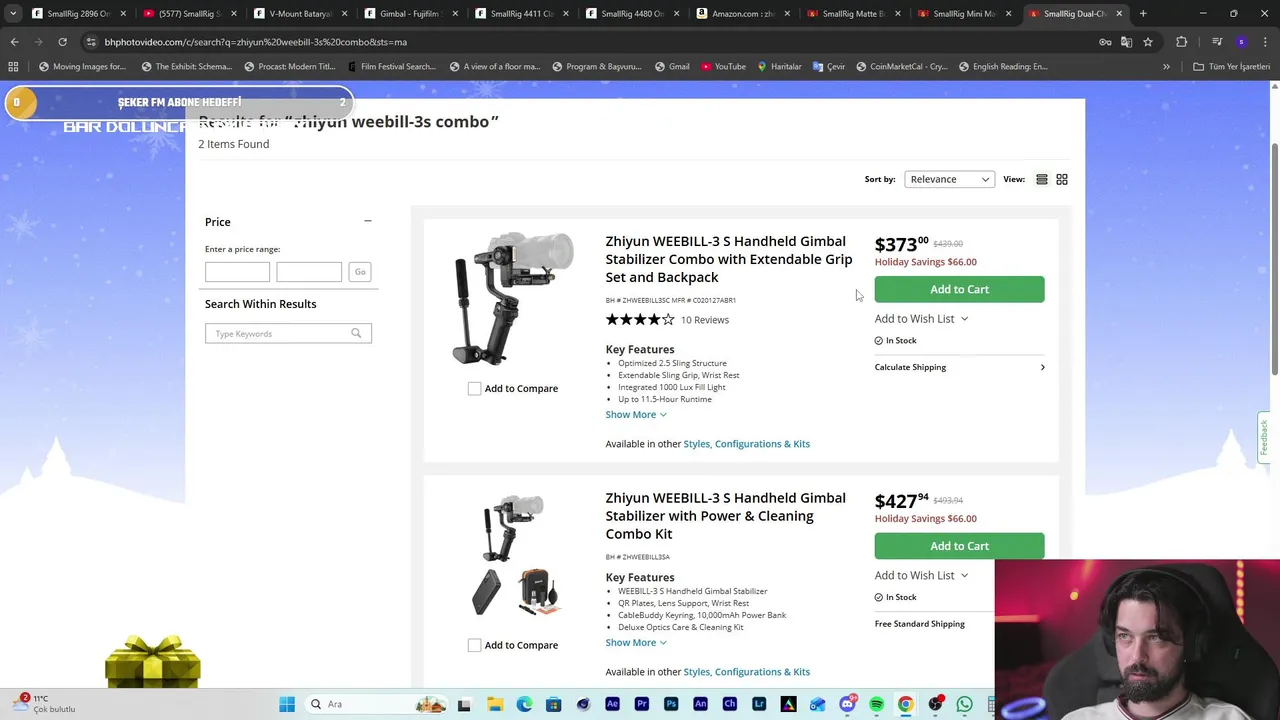Switch to the Amazon.com tab
Image resolution: width=1280 pixels, height=720 pixels.
(743, 13)
